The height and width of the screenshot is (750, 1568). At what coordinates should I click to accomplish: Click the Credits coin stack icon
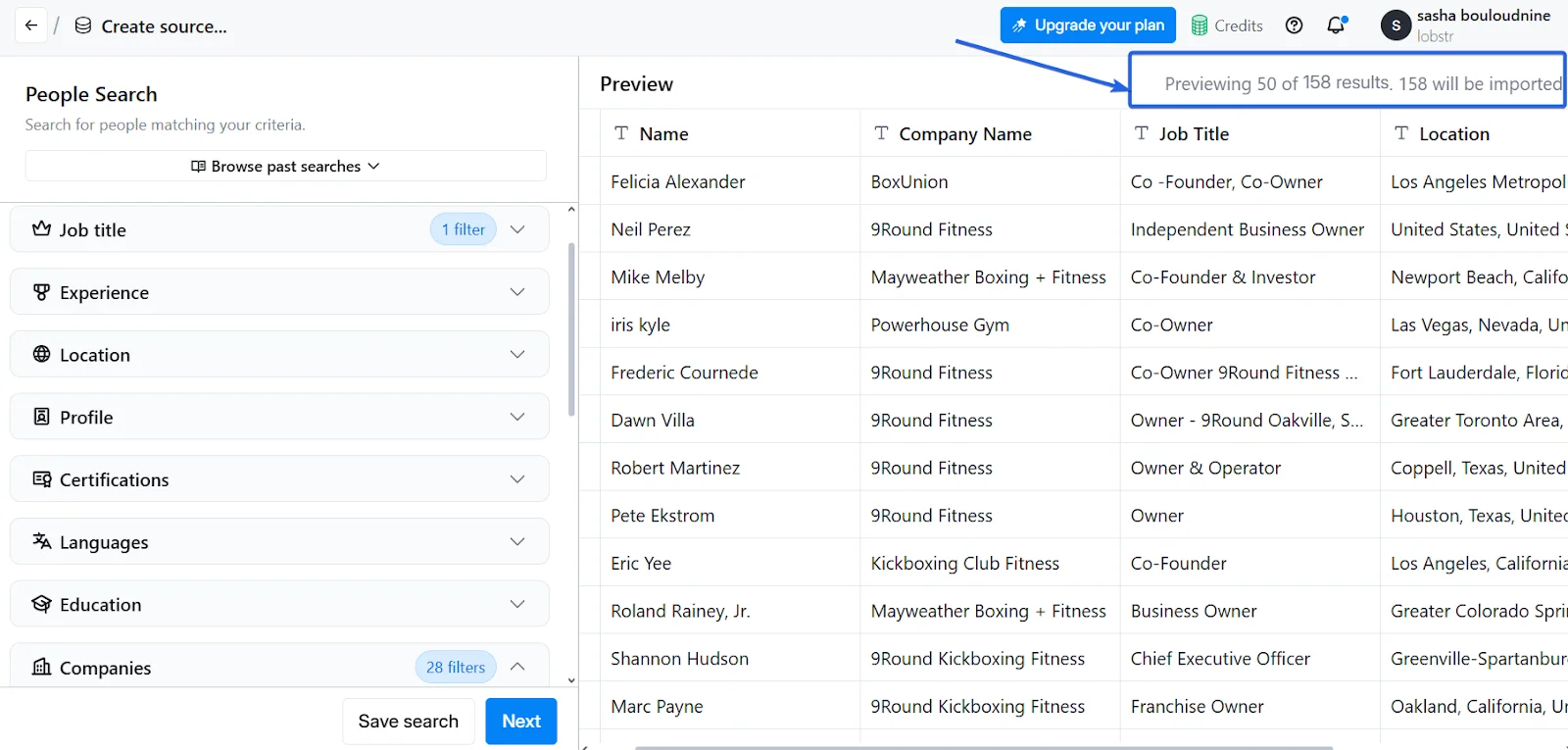pos(1200,25)
